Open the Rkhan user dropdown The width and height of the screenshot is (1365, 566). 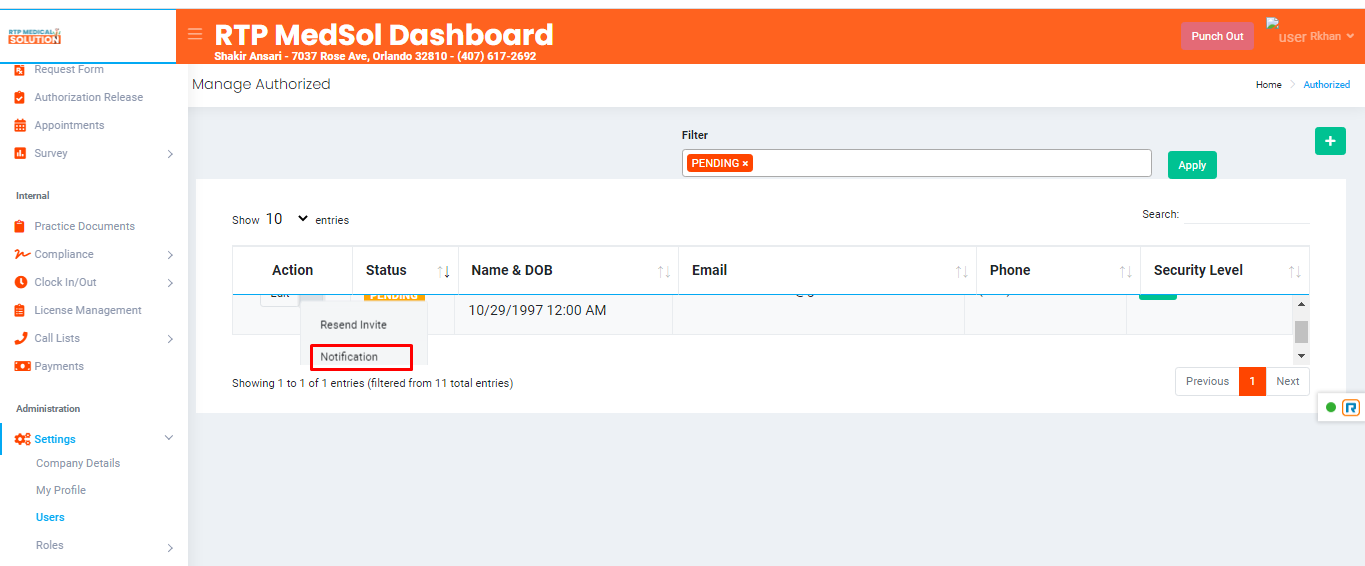click(x=1332, y=36)
